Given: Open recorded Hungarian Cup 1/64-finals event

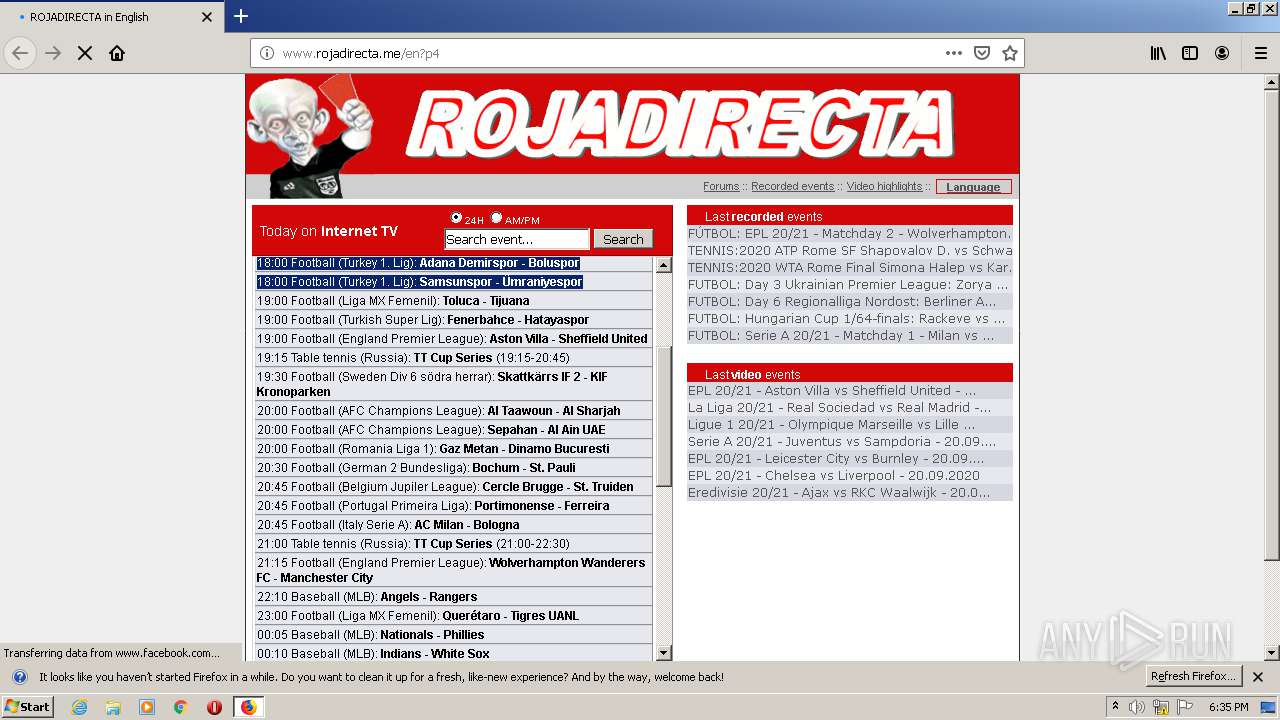Looking at the screenshot, I should [x=850, y=319].
